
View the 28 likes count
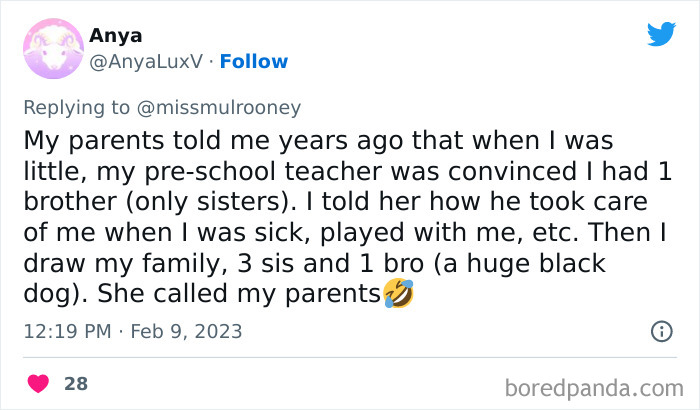pos(75,383)
